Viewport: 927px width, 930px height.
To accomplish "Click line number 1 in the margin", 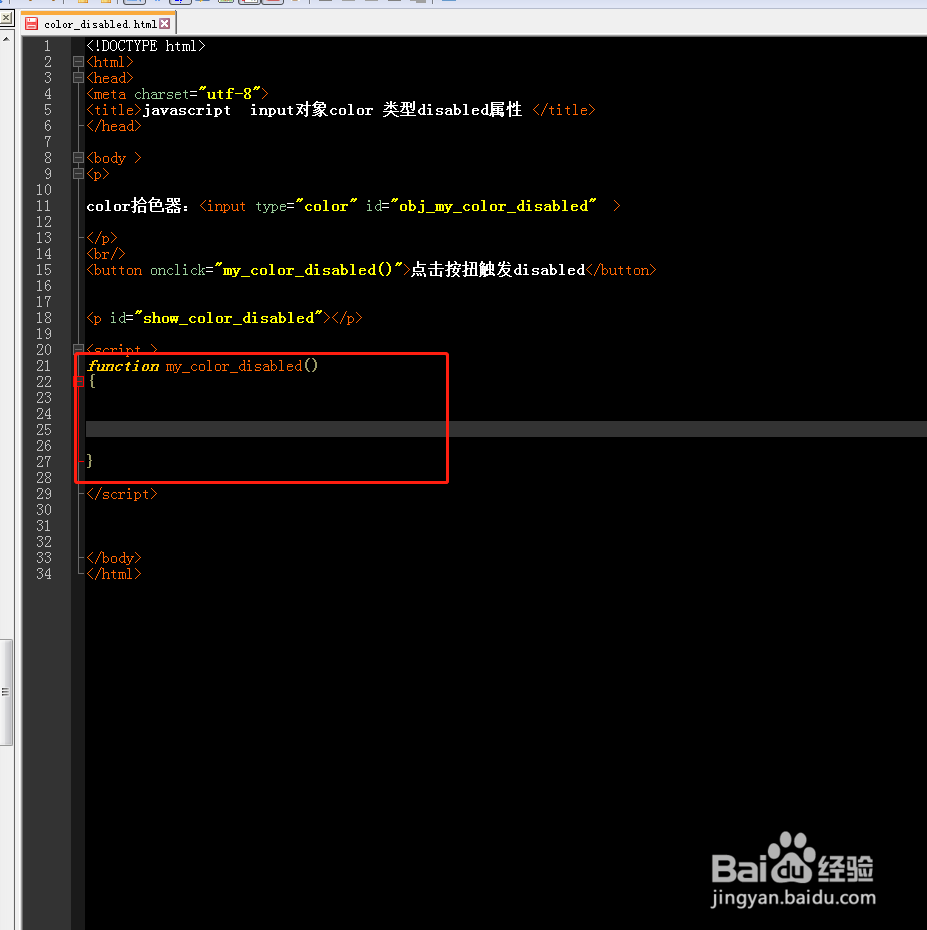I will point(47,46).
